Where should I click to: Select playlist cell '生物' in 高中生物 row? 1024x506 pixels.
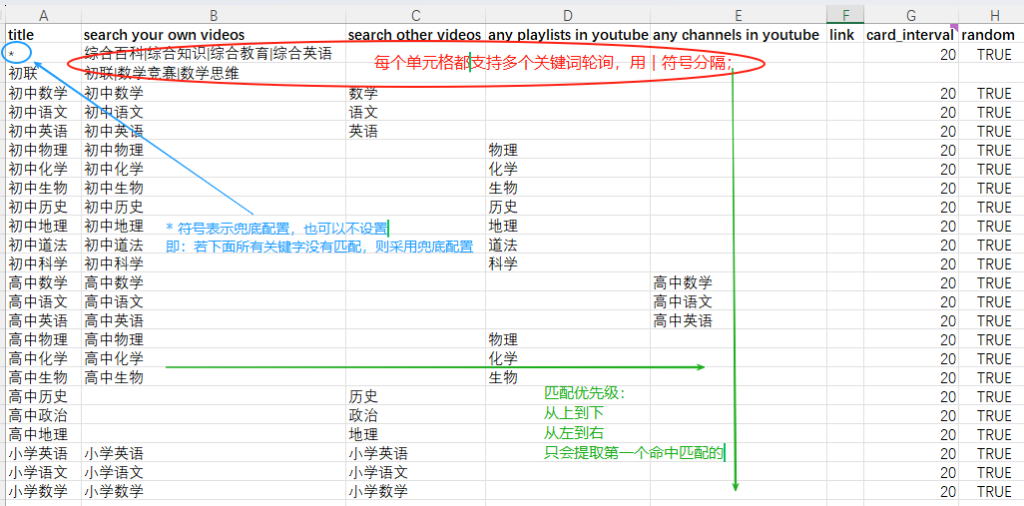(x=568, y=377)
